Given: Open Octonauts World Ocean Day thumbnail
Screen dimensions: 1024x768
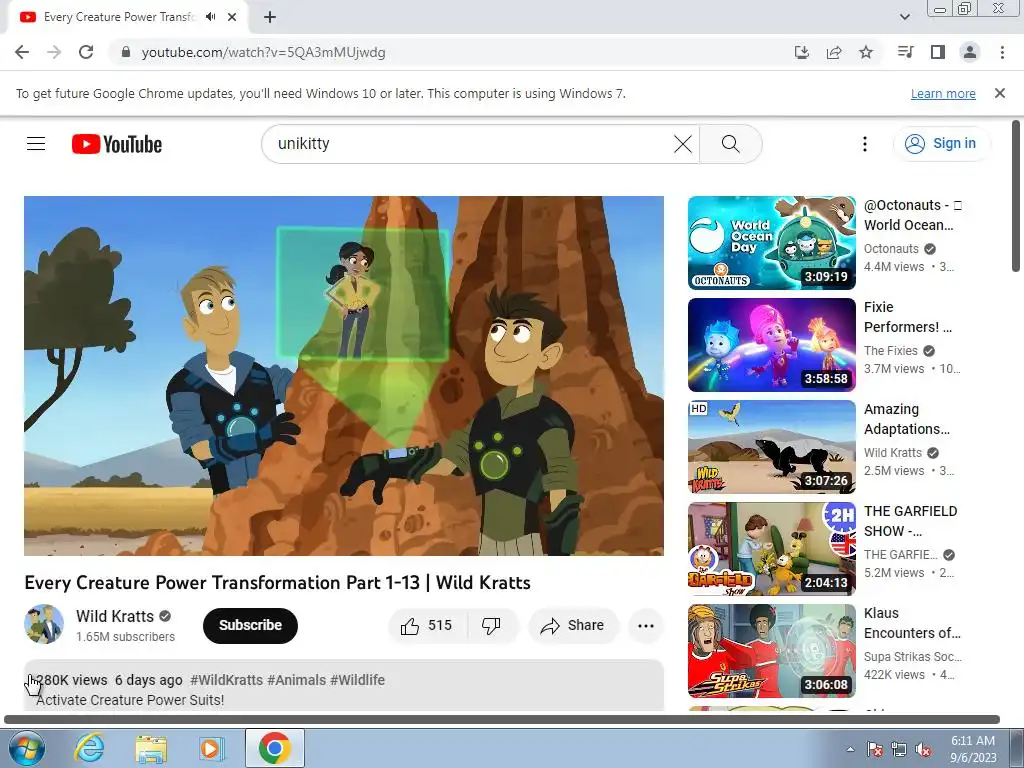Looking at the screenshot, I should click(771, 242).
